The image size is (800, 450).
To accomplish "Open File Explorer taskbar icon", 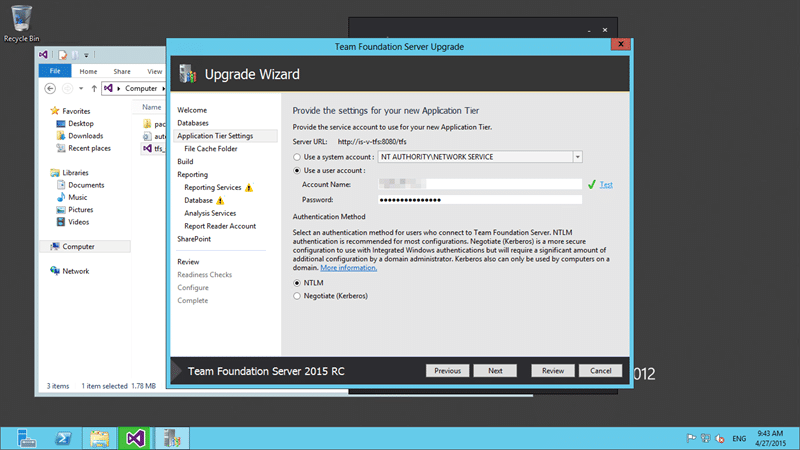I will (x=99, y=438).
